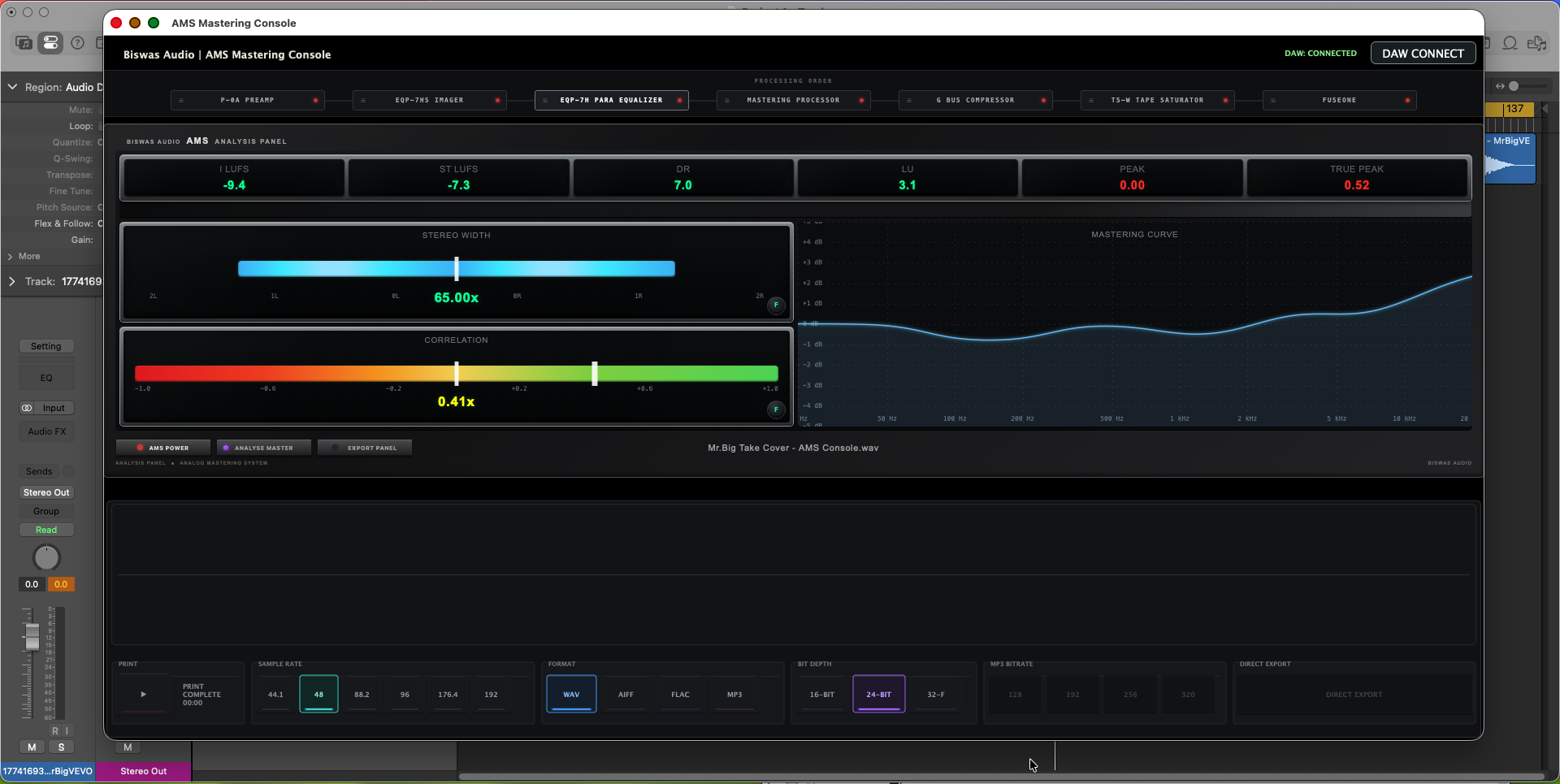Viewport: 1560px width, 784px height.
Task: Open the Read automation mode dropdown
Action: [46, 530]
